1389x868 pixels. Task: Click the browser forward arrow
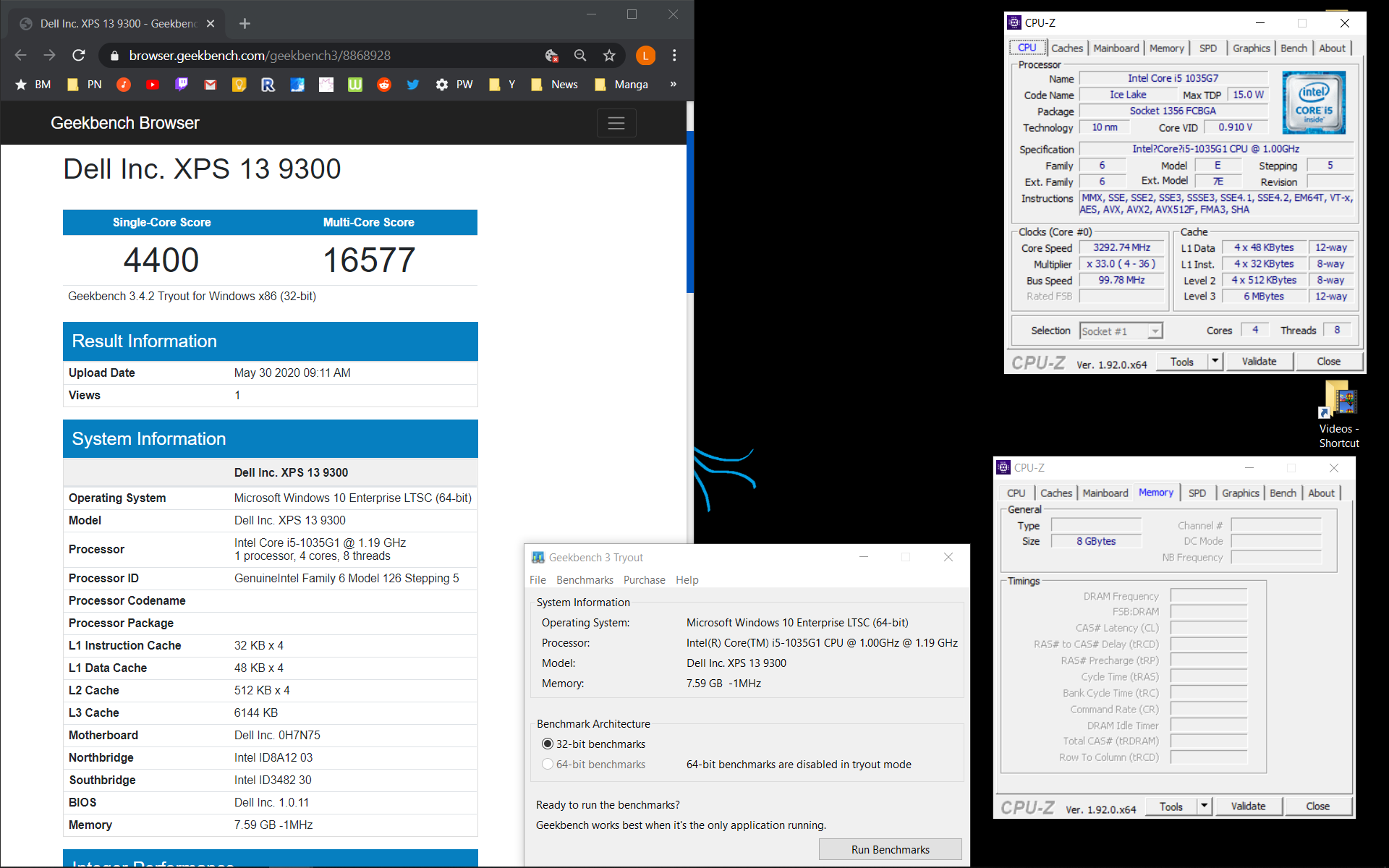click(x=49, y=55)
